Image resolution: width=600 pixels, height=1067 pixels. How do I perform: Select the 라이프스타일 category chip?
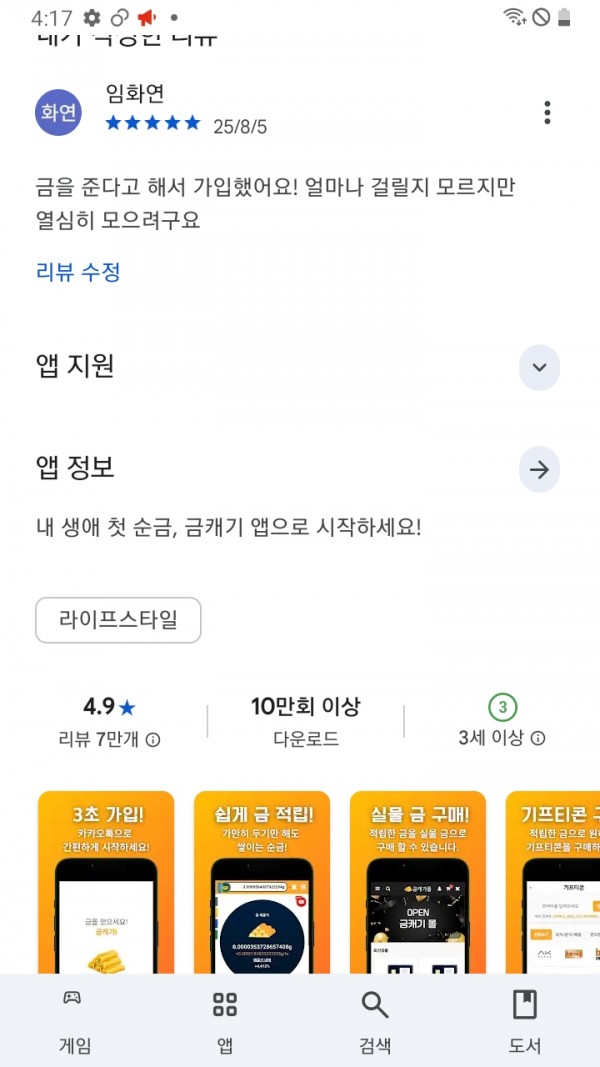coord(118,620)
